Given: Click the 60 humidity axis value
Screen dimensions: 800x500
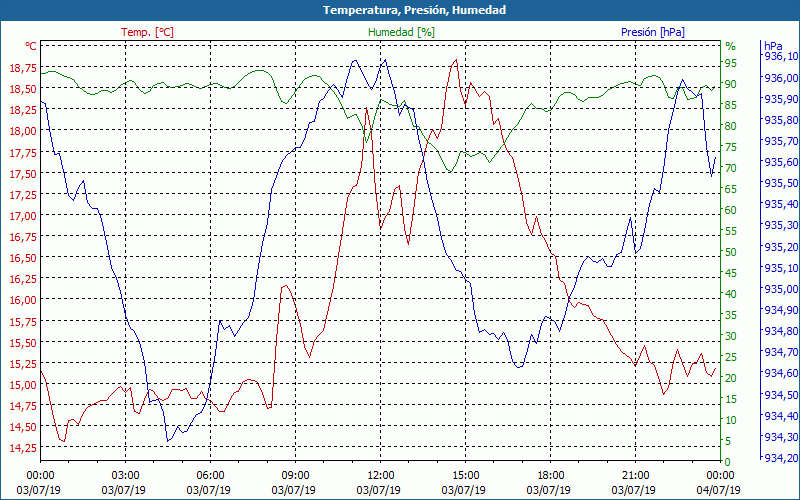Looking at the screenshot, I should pos(731,210).
